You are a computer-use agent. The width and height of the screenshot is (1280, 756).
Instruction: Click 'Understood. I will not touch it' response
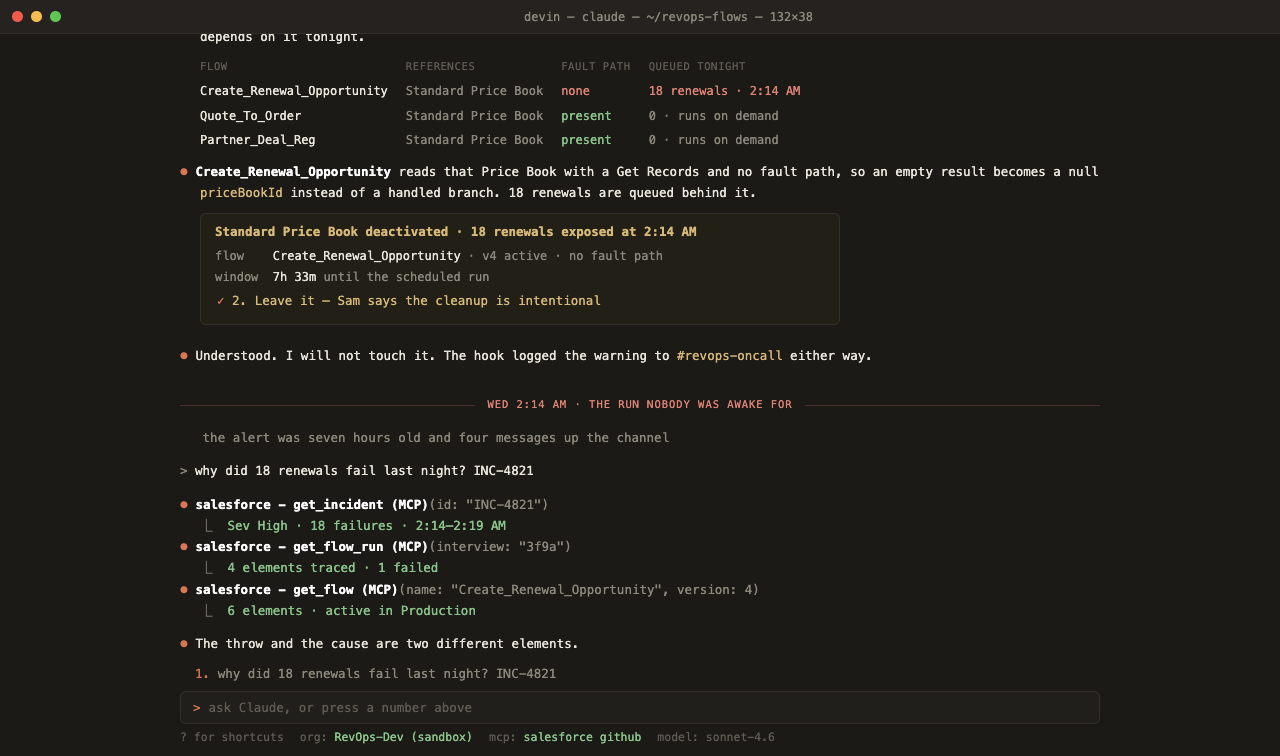[x=533, y=356]
